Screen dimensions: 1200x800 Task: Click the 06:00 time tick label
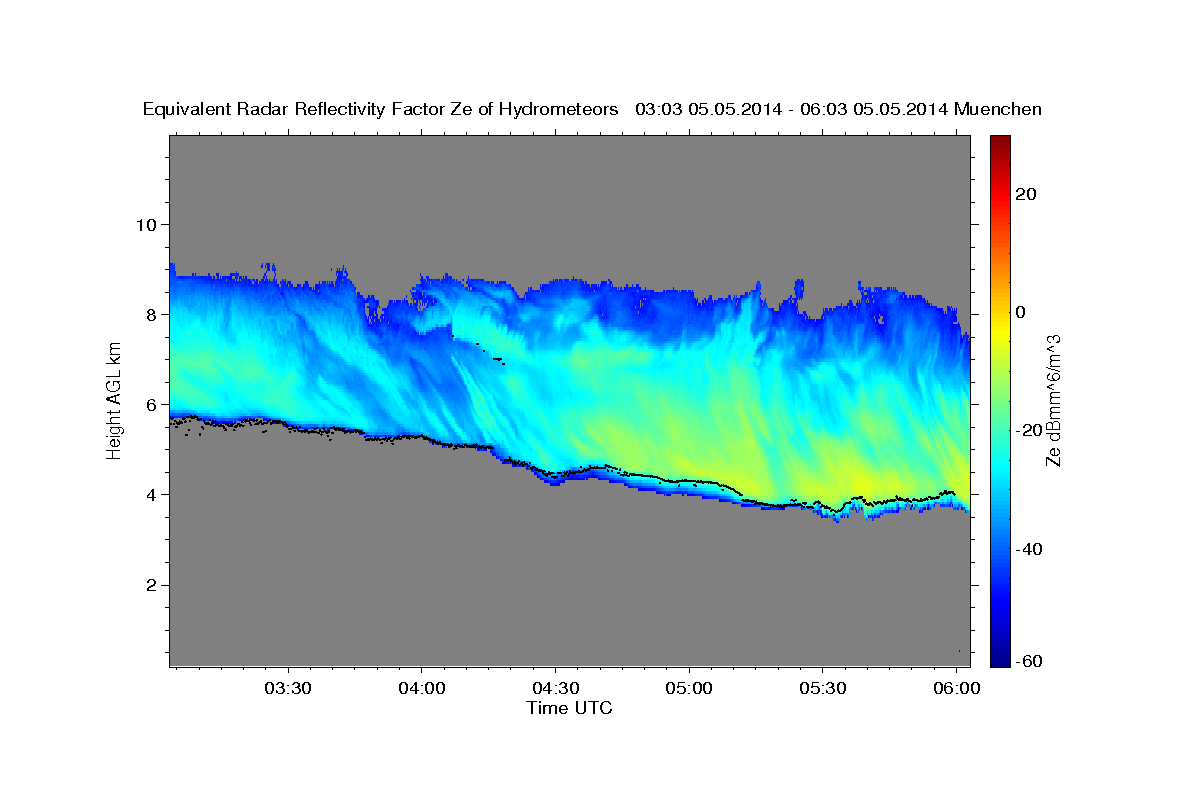(x=955, y=689)
